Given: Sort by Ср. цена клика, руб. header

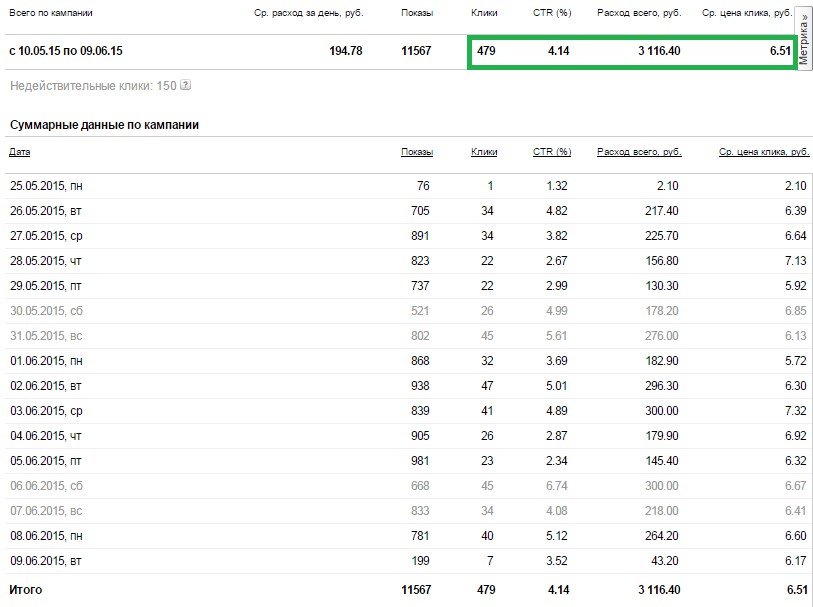Looking at the screenshot, I should tap(764, 152).
